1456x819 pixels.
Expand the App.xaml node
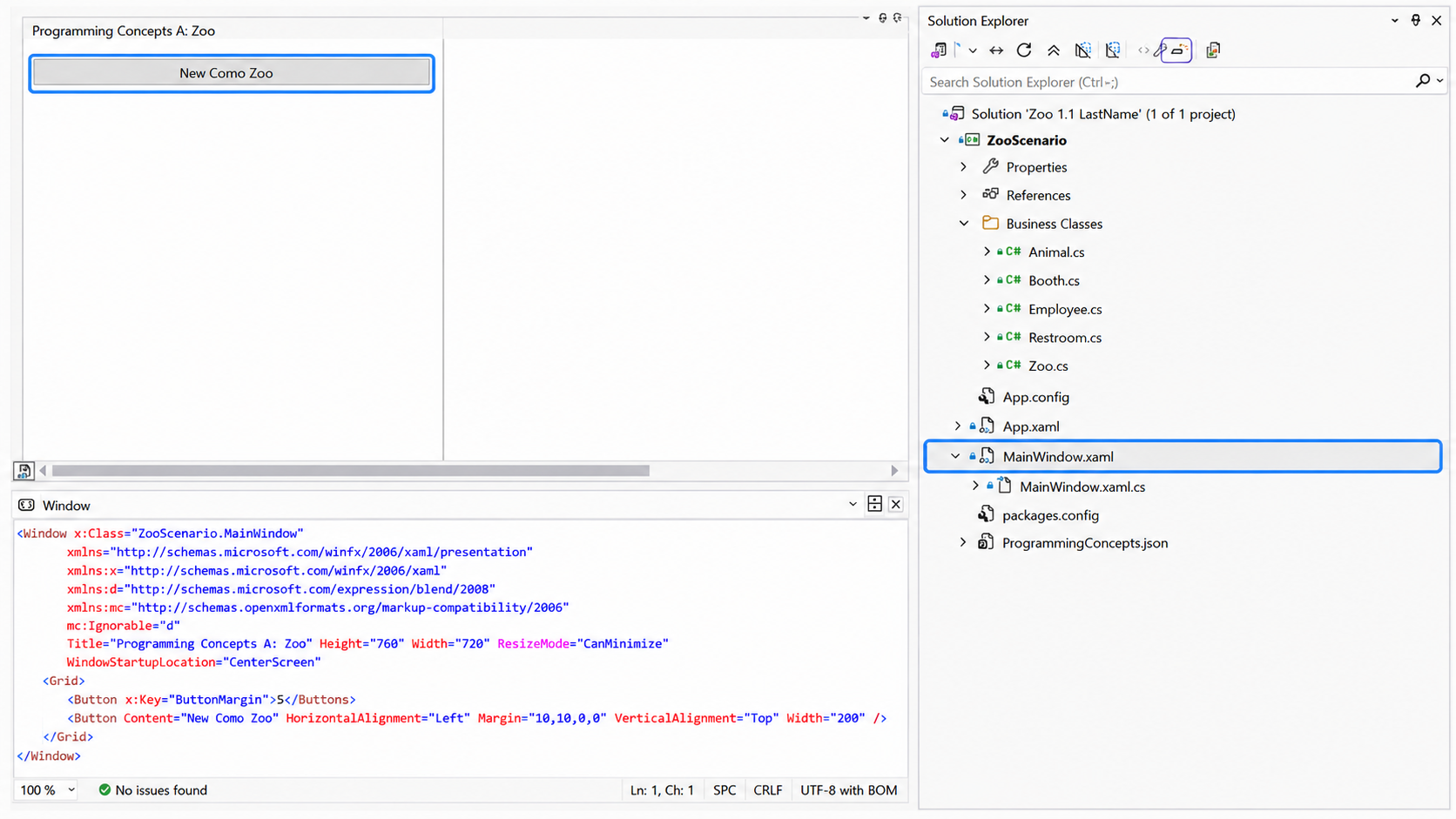coord(958,426)
